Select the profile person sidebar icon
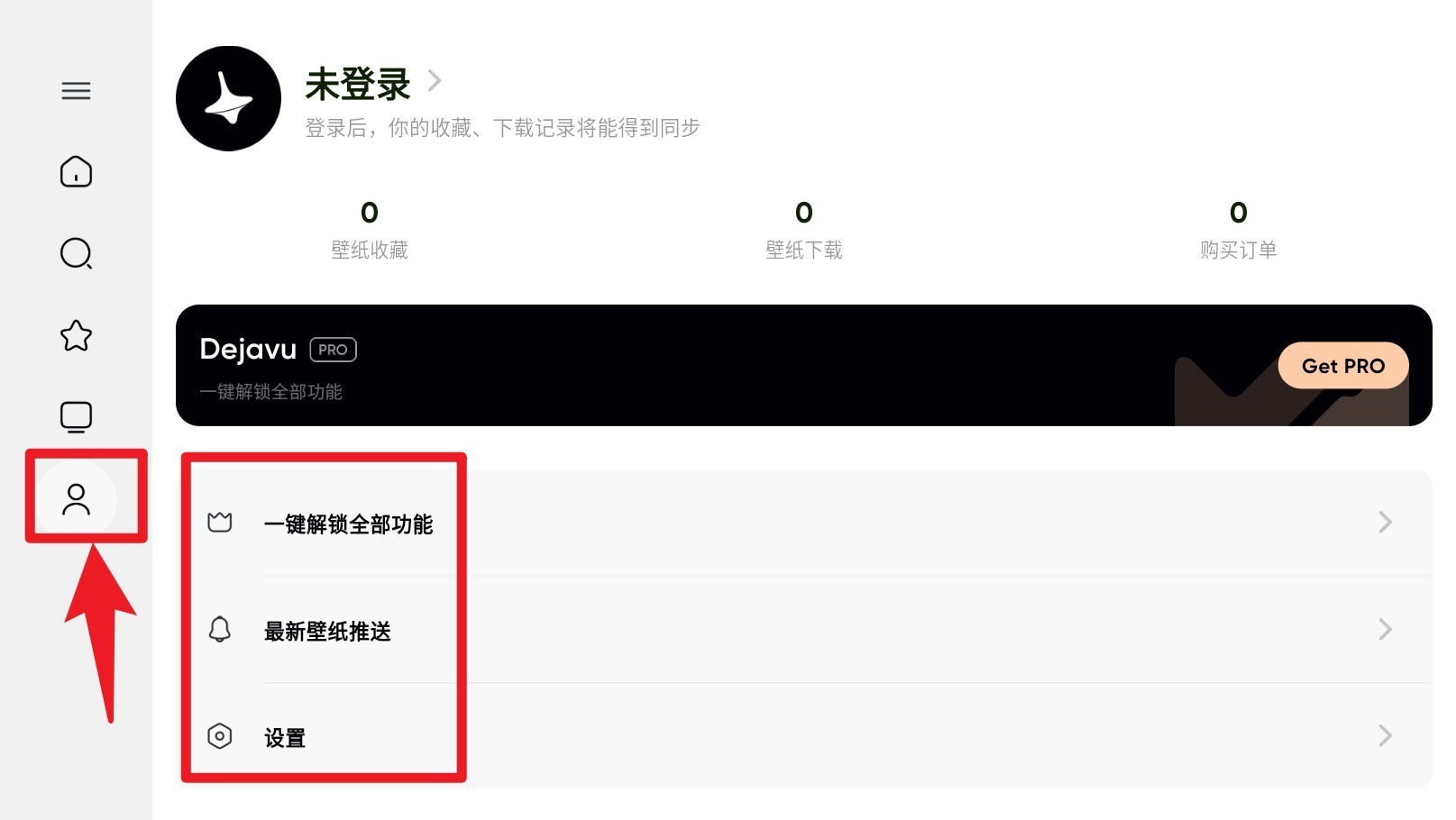This screenshot has height=820, width=1456. click(x=76, y=499)
